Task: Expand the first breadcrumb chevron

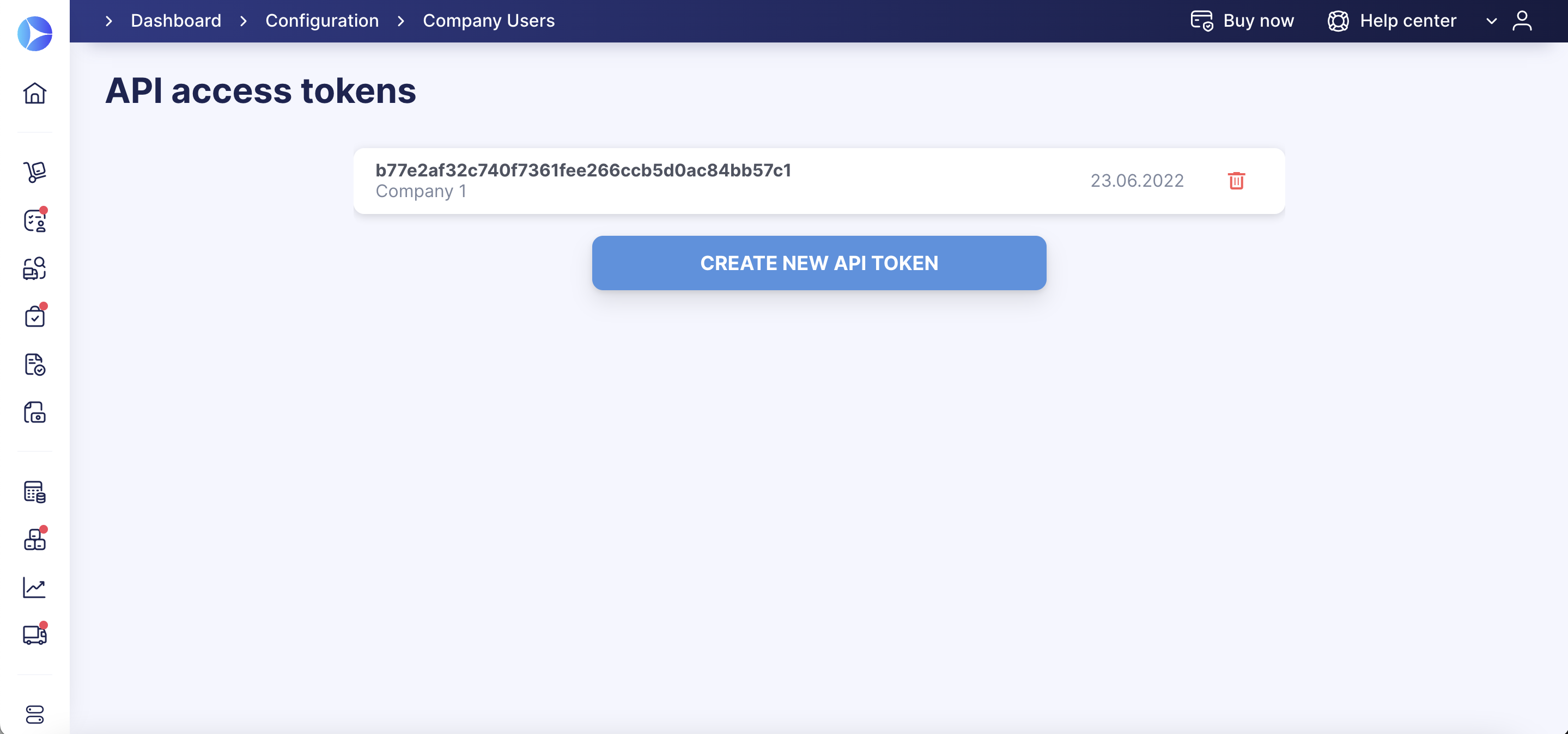Action: (x=109, y=21)
